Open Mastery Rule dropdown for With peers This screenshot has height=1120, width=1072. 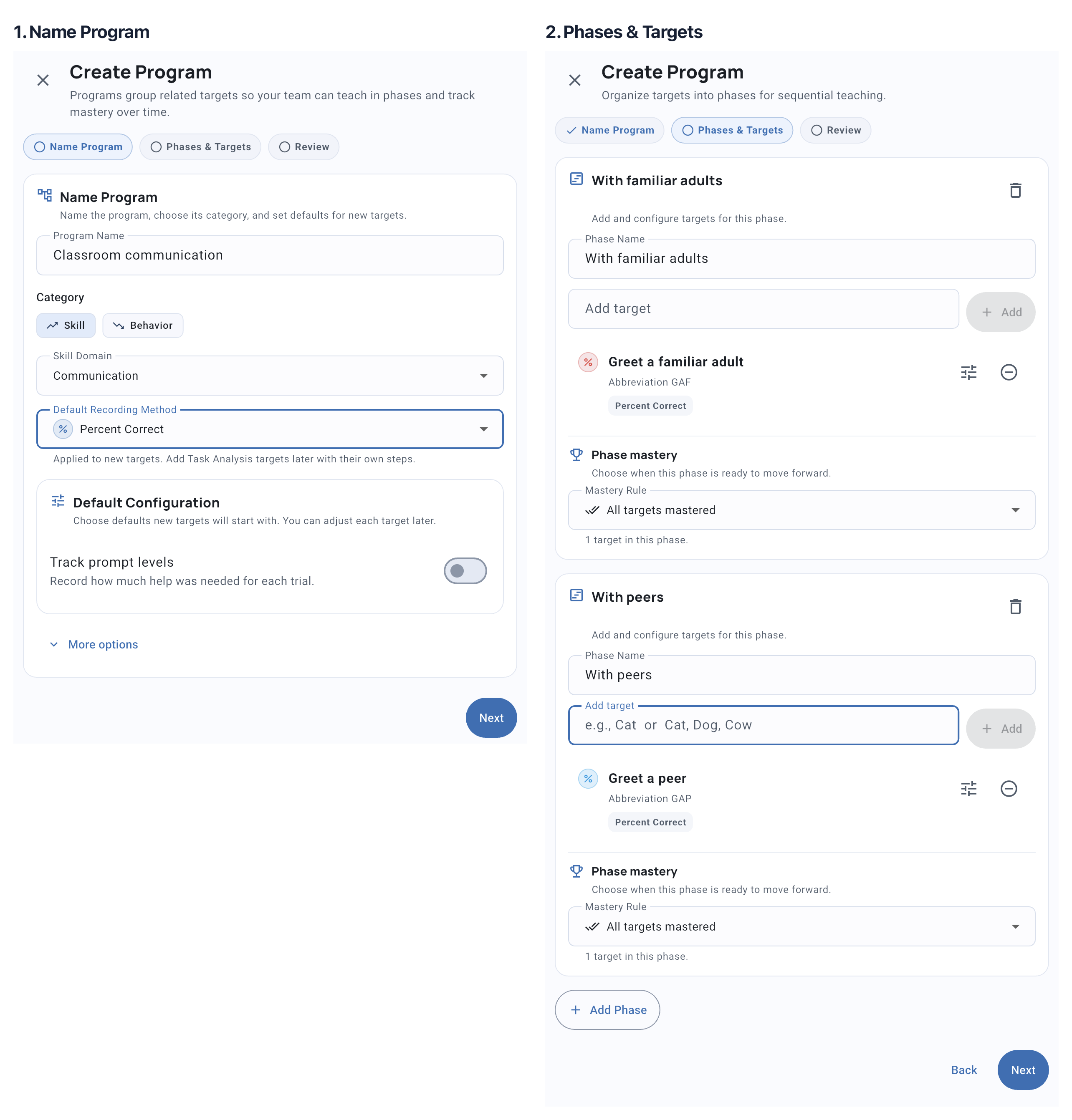(802, 926)
